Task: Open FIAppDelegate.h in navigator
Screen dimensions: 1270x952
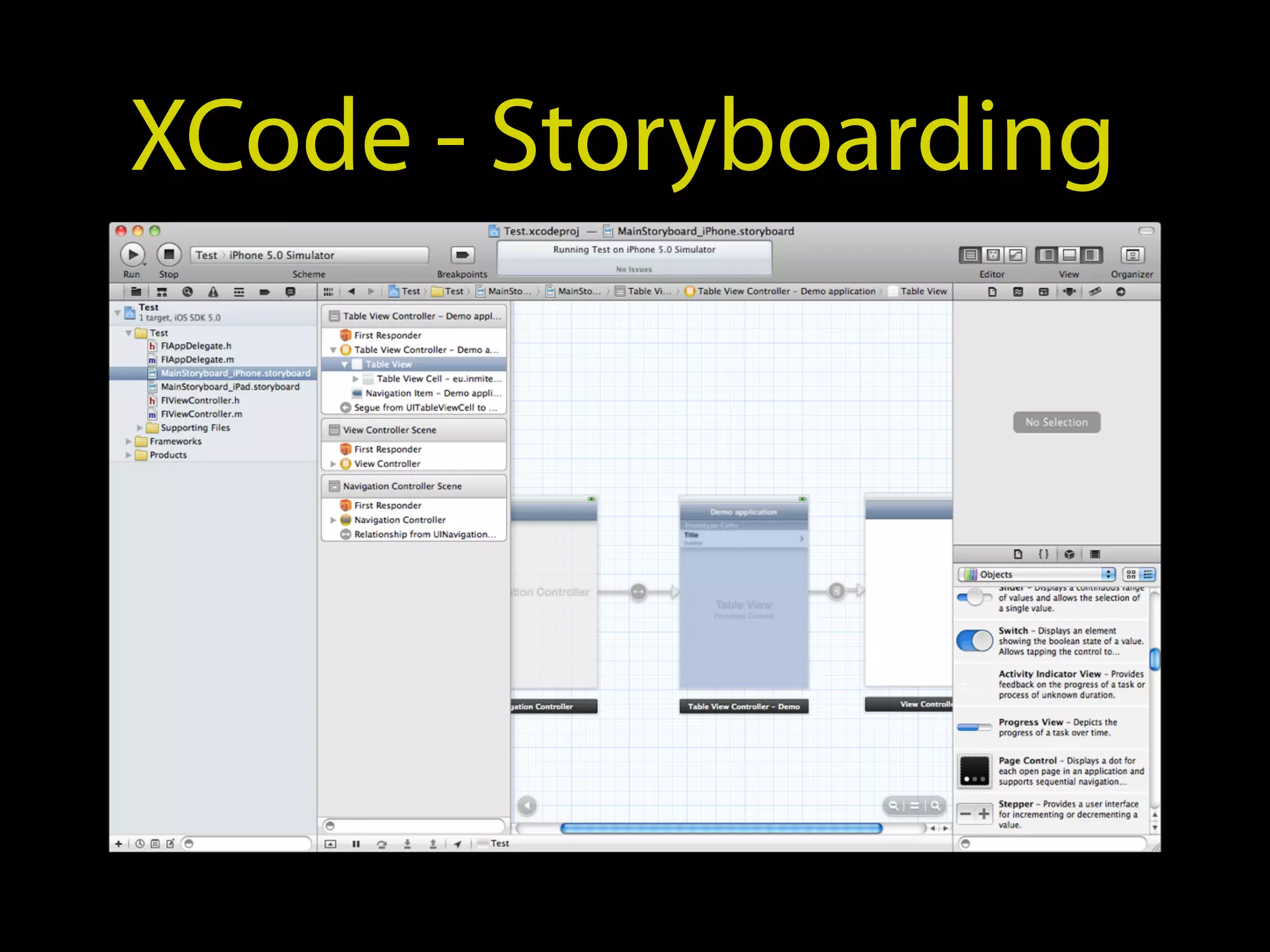Action: click(x=196, y=346)
